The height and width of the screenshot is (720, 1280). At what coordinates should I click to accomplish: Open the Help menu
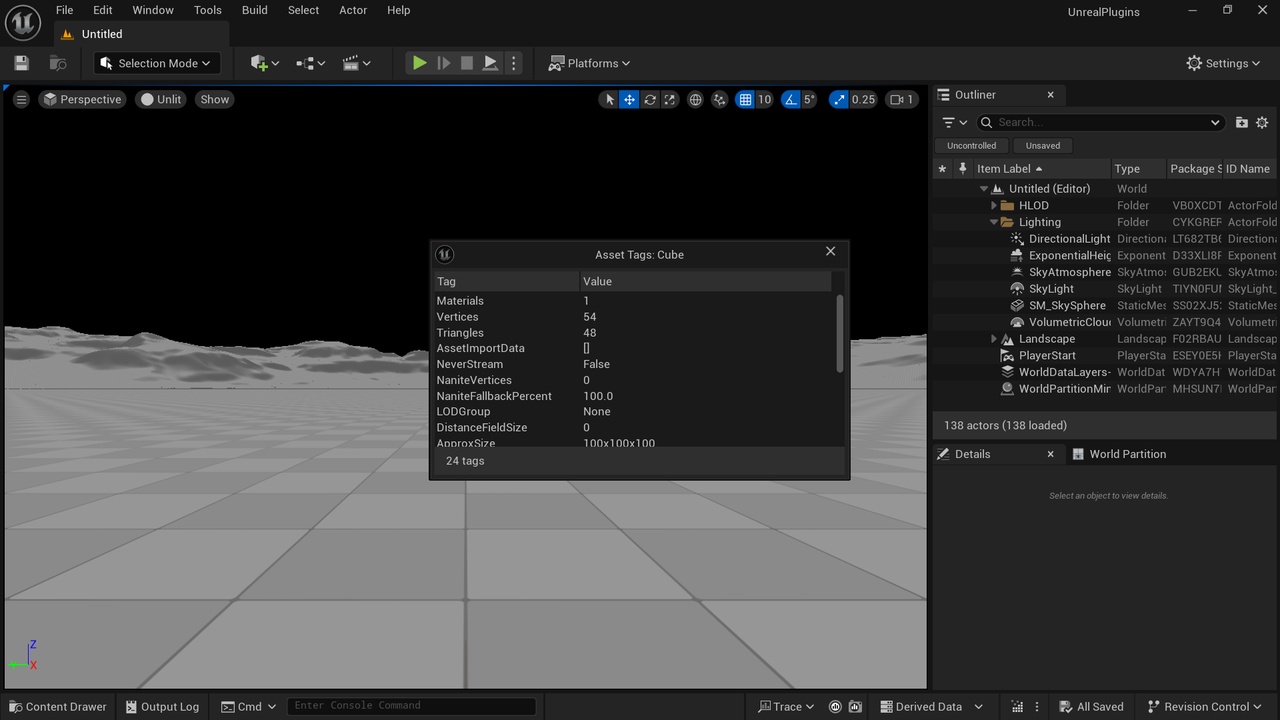398,10
